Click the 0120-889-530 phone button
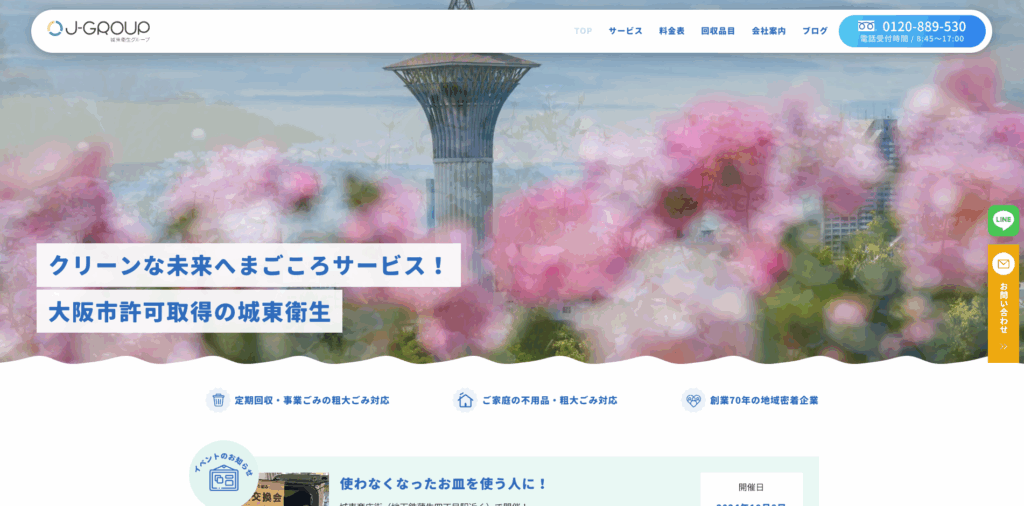 (x=912, y=31)
